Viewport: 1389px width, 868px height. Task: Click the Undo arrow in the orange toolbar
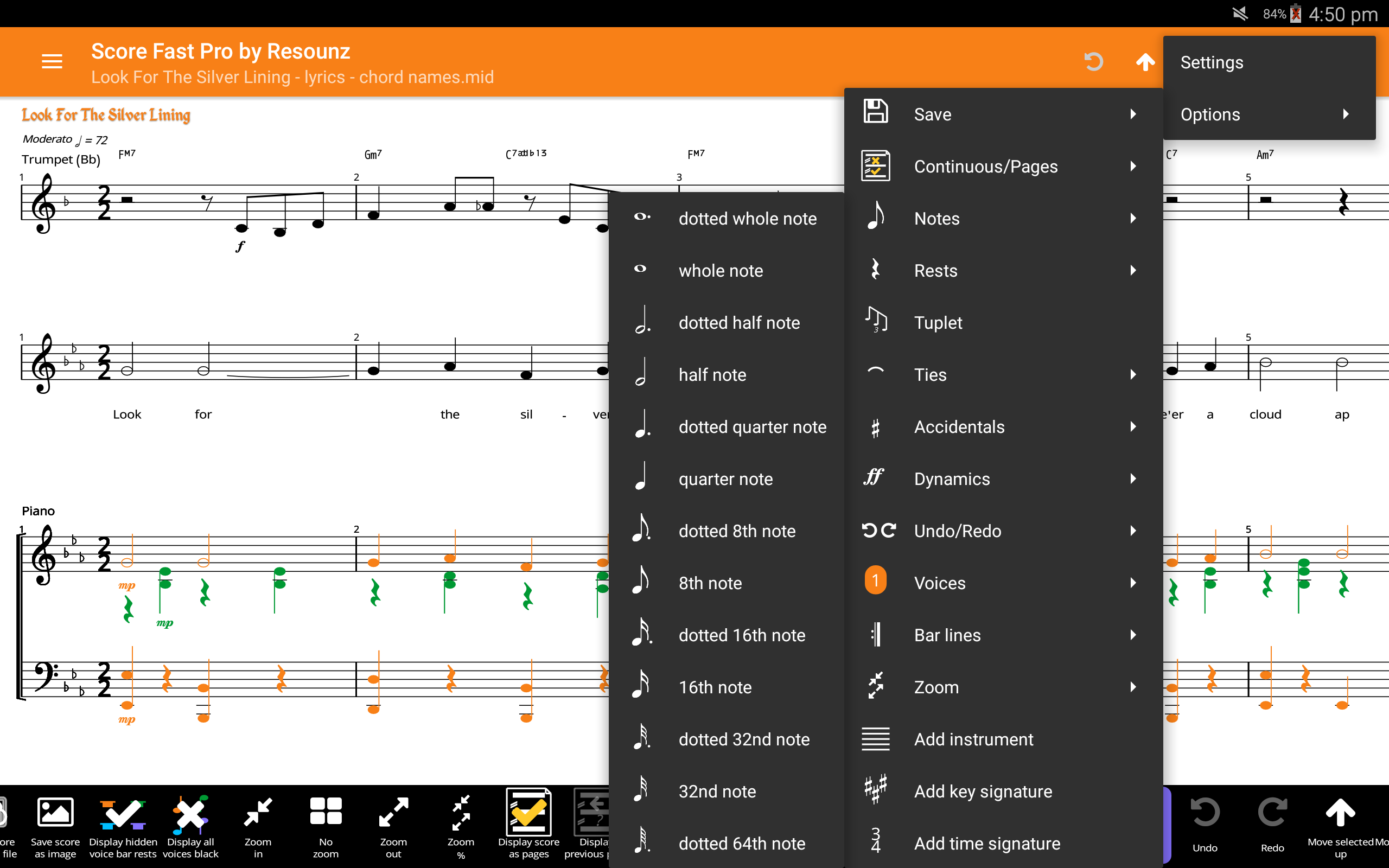click(x=1093, y=61)
